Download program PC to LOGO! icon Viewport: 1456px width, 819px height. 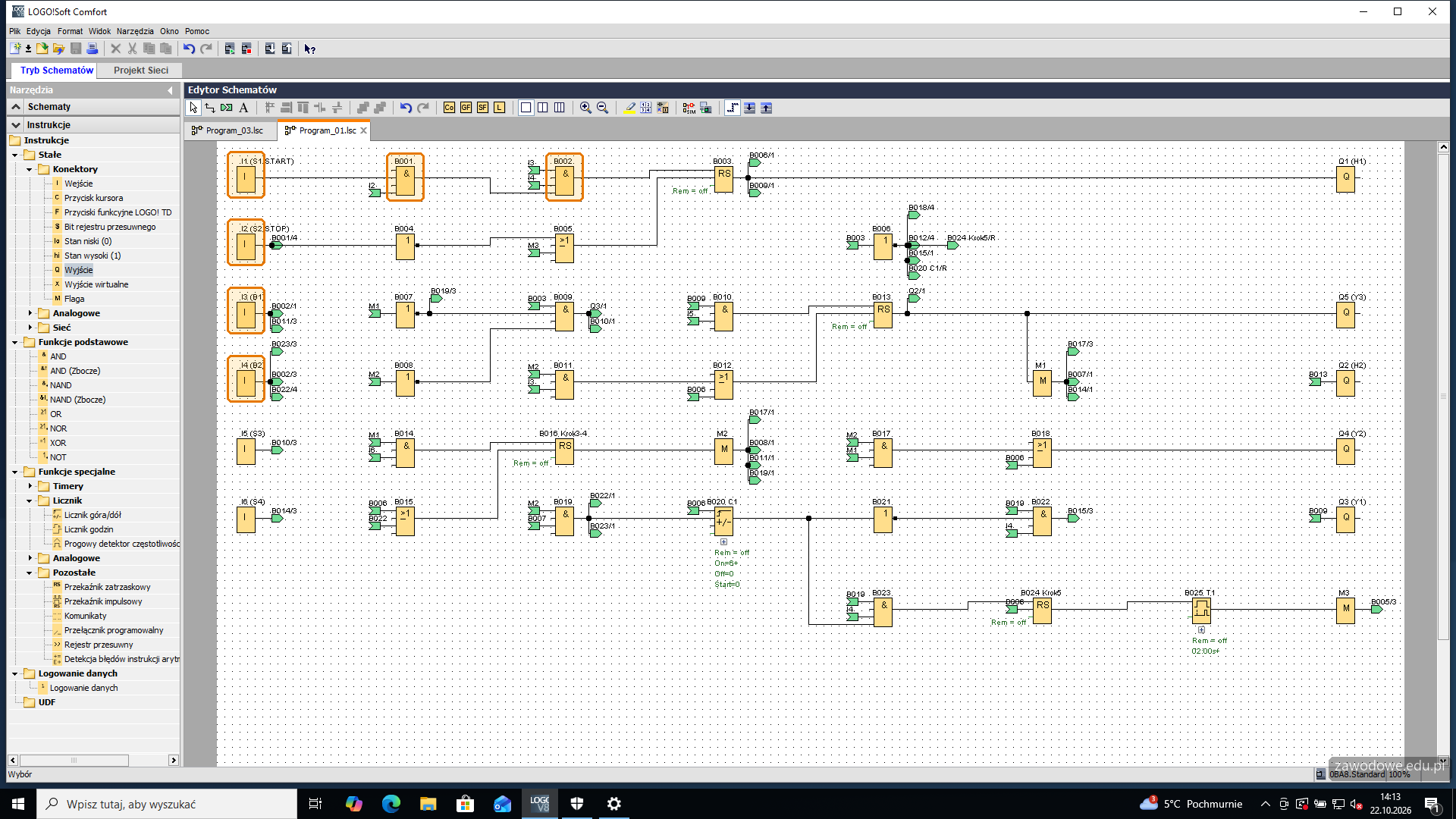(x=270, y=49)
